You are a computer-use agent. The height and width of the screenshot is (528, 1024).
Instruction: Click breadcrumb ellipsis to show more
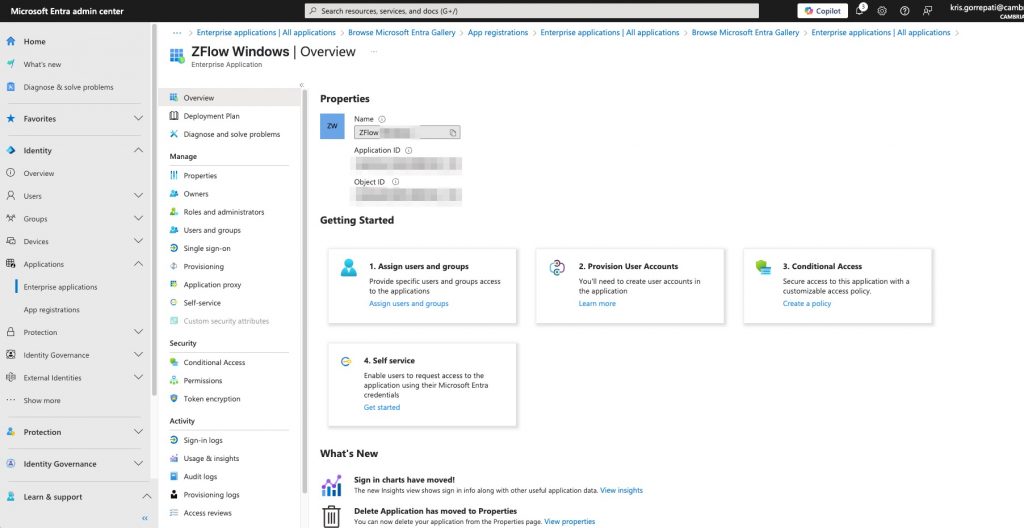tap(177, 32)
